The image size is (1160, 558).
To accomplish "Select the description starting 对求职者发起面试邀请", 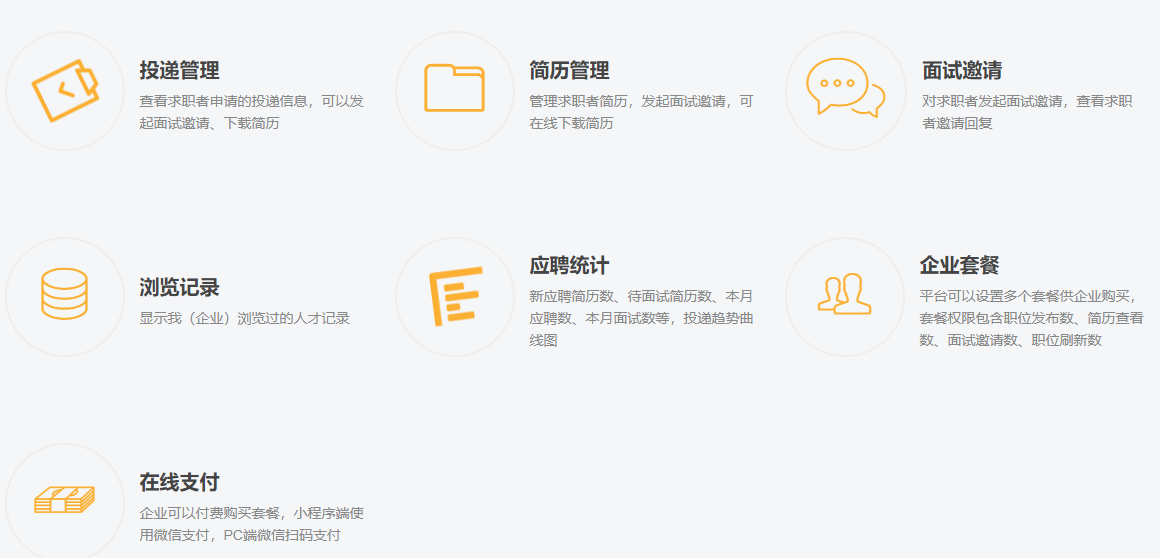I will (x=1028, y=112).
